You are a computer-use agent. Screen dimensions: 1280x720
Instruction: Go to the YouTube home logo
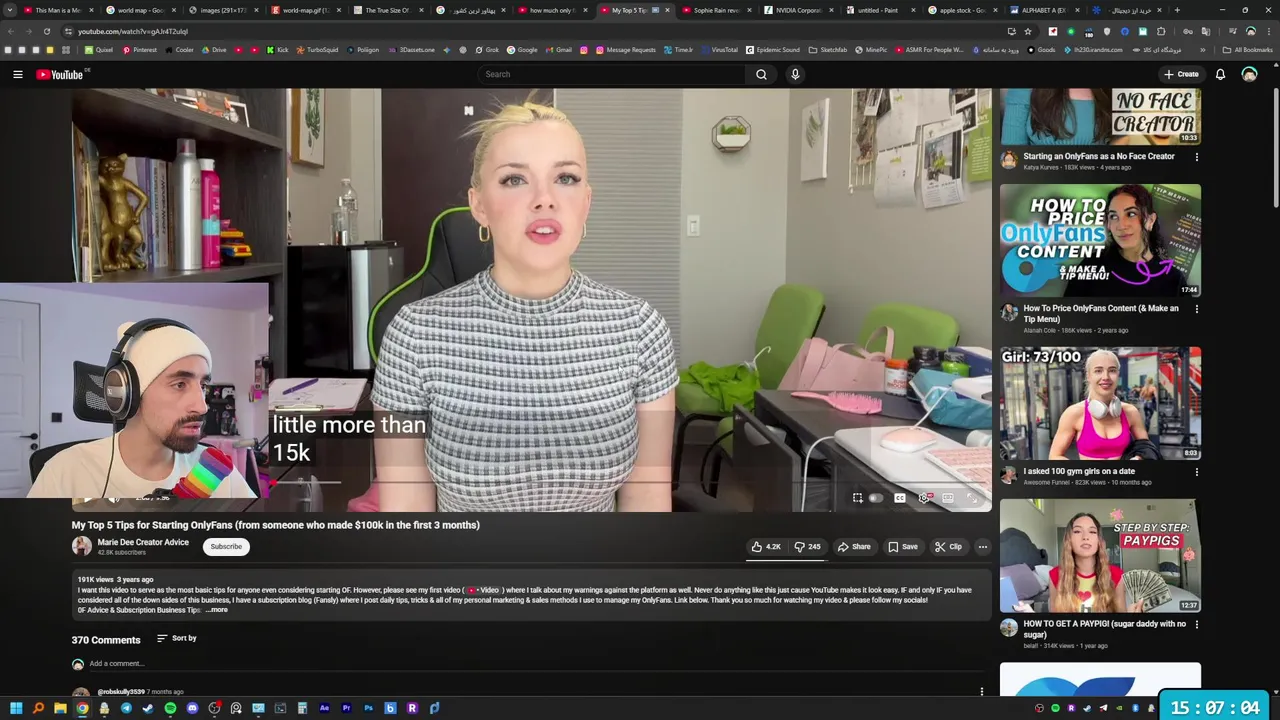click(61, 74)
